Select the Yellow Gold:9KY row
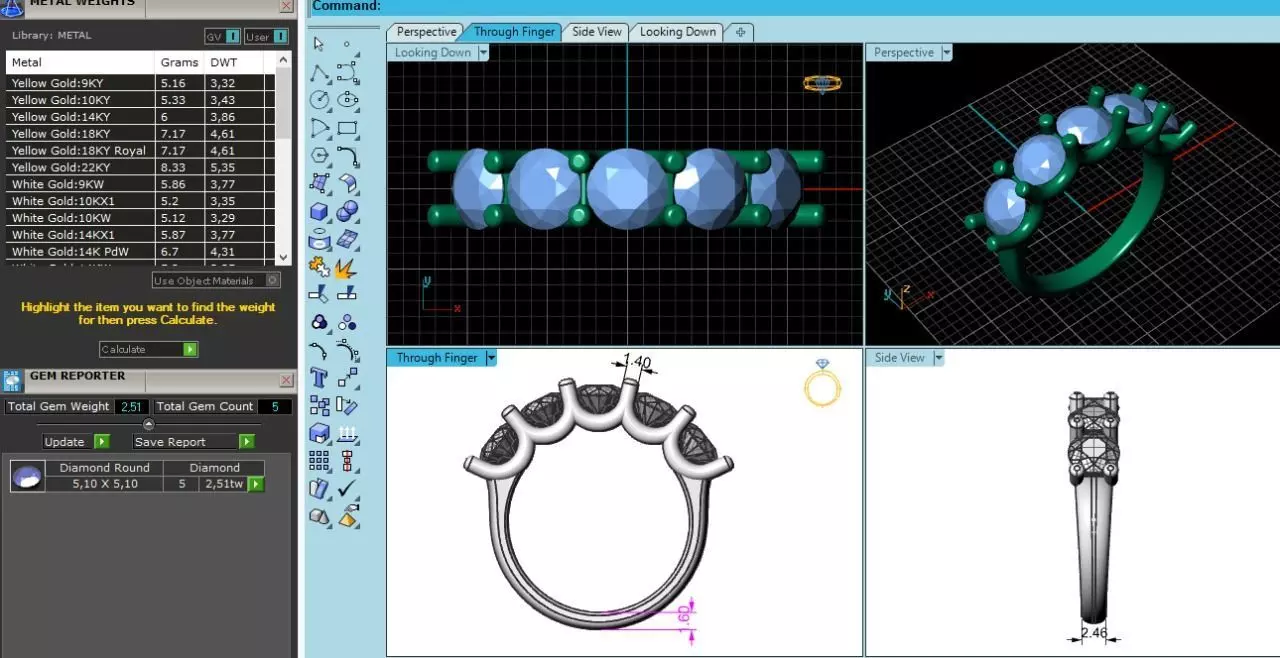1280x658 pixels. tap(141, 83)
